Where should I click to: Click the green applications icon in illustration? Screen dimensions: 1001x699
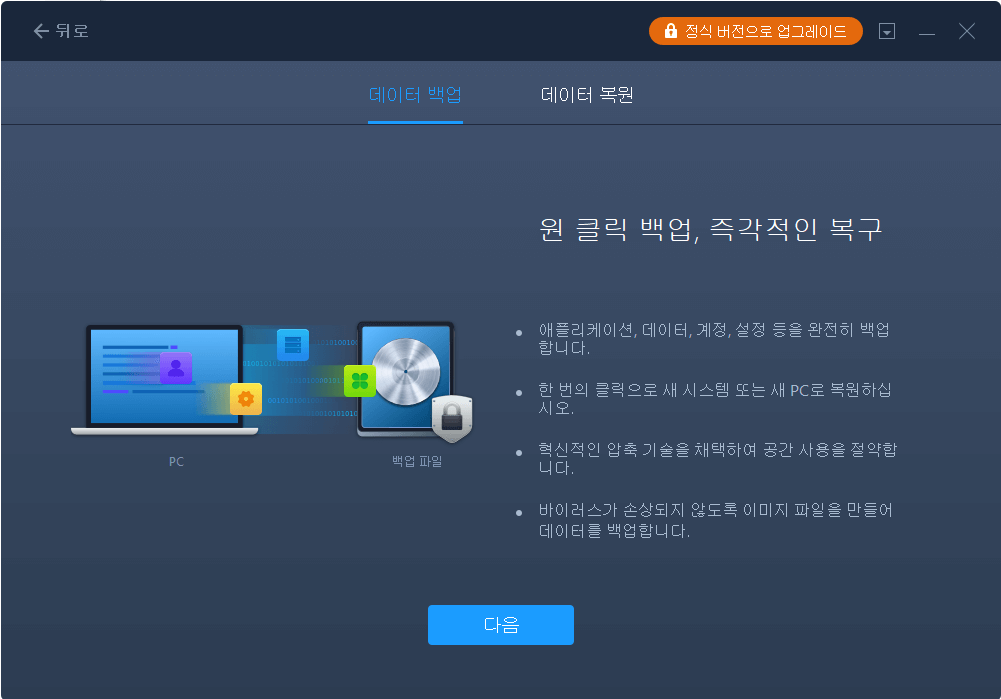coord(357,381)
